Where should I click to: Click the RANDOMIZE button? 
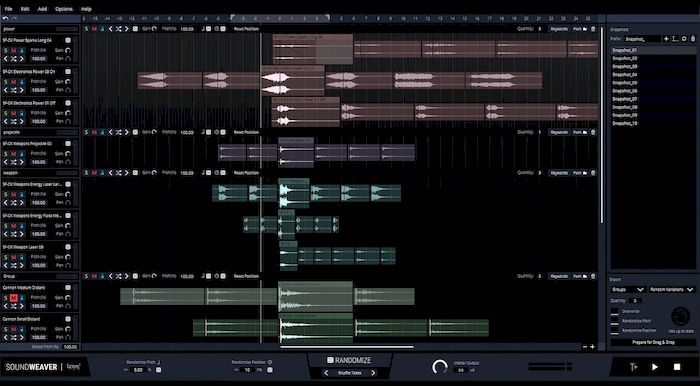(x=349, y=360)
